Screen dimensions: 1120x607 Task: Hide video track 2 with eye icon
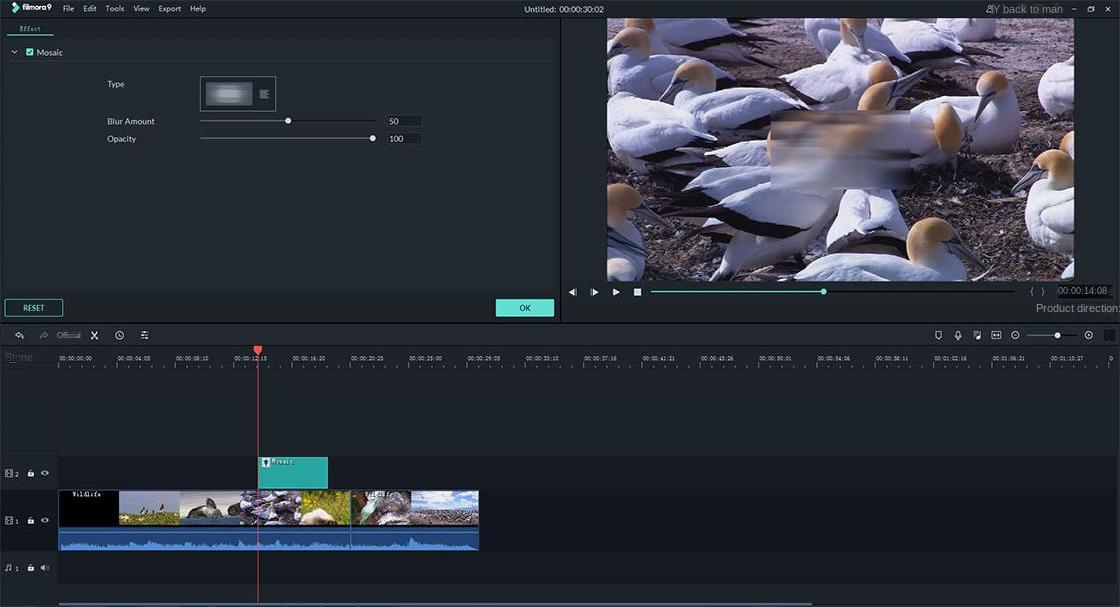(x=45, y=473)
